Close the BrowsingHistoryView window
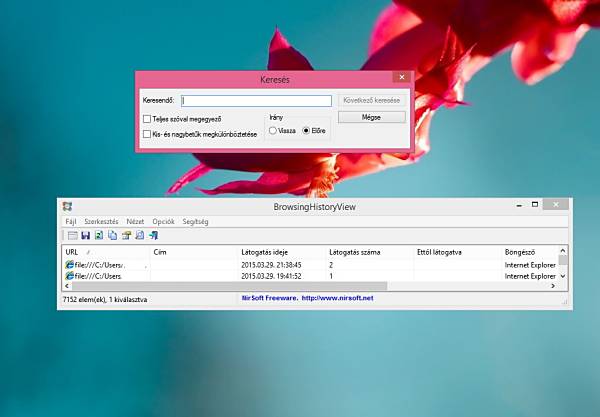This screenshot has height=417, width=600. pos(556,205)
